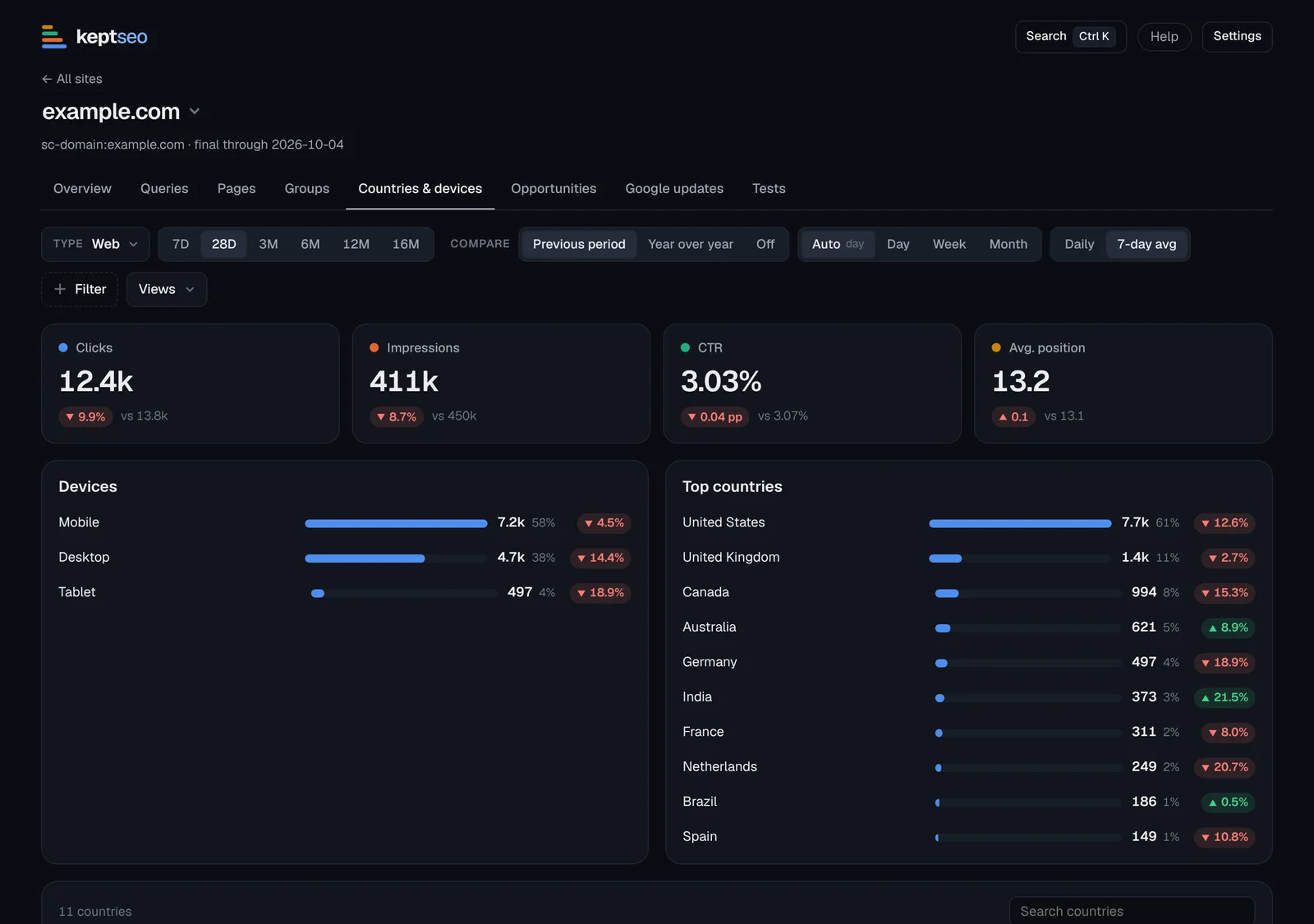
Task: Click the Clicks 12.4k metric card
Action: [x=191, y=384]
